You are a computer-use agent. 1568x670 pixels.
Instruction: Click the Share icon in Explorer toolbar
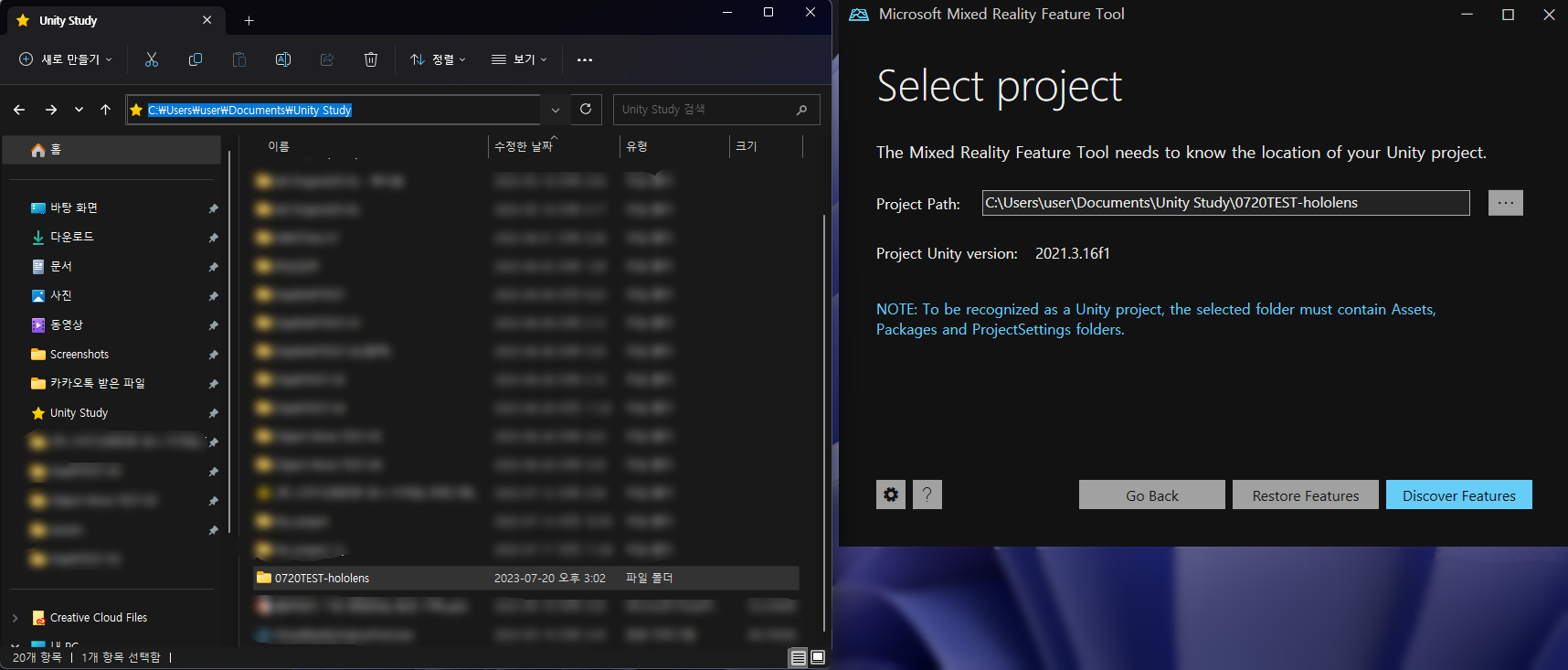[327, 59]
